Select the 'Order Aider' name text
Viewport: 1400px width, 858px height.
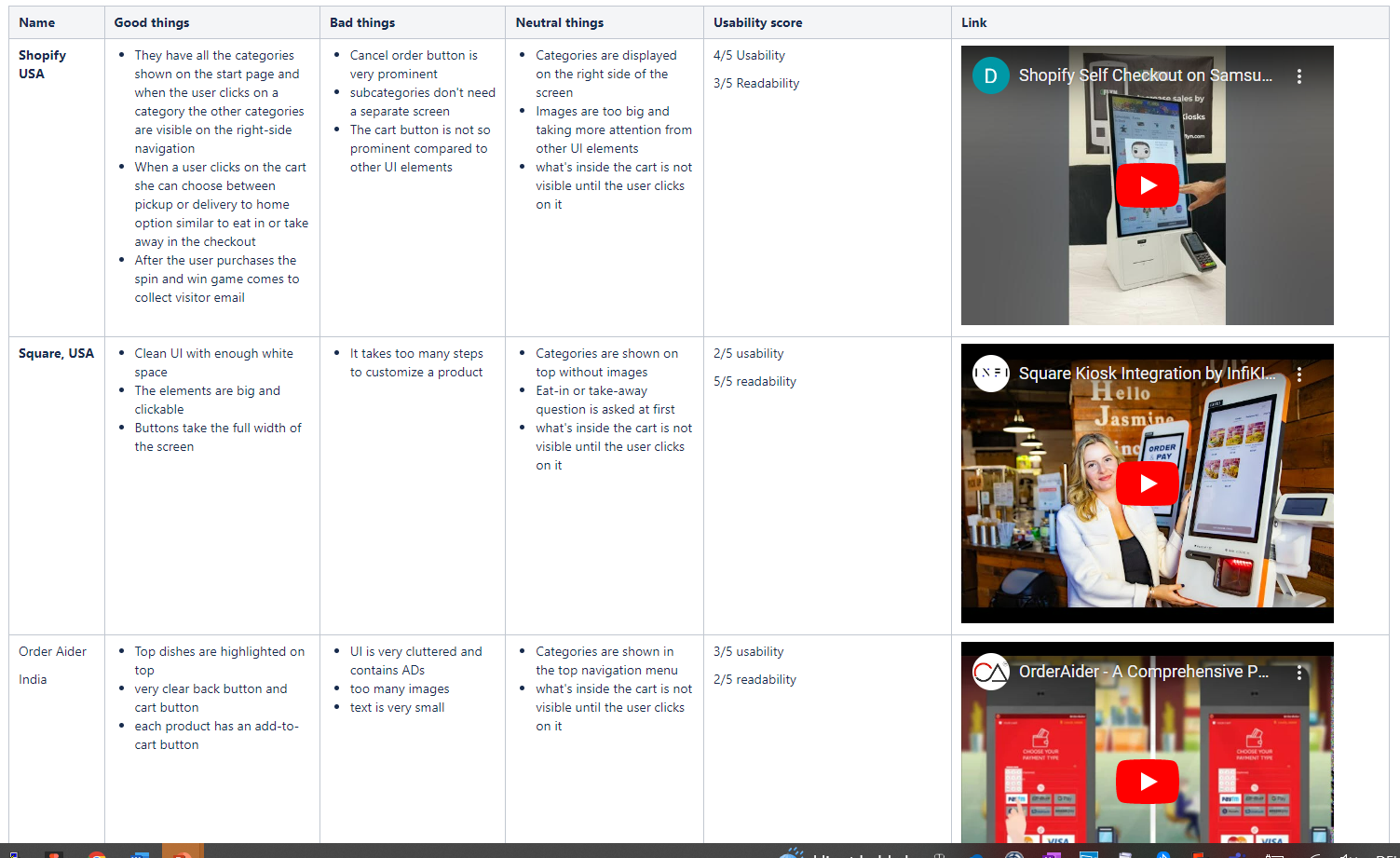click(x=52, y=651)
